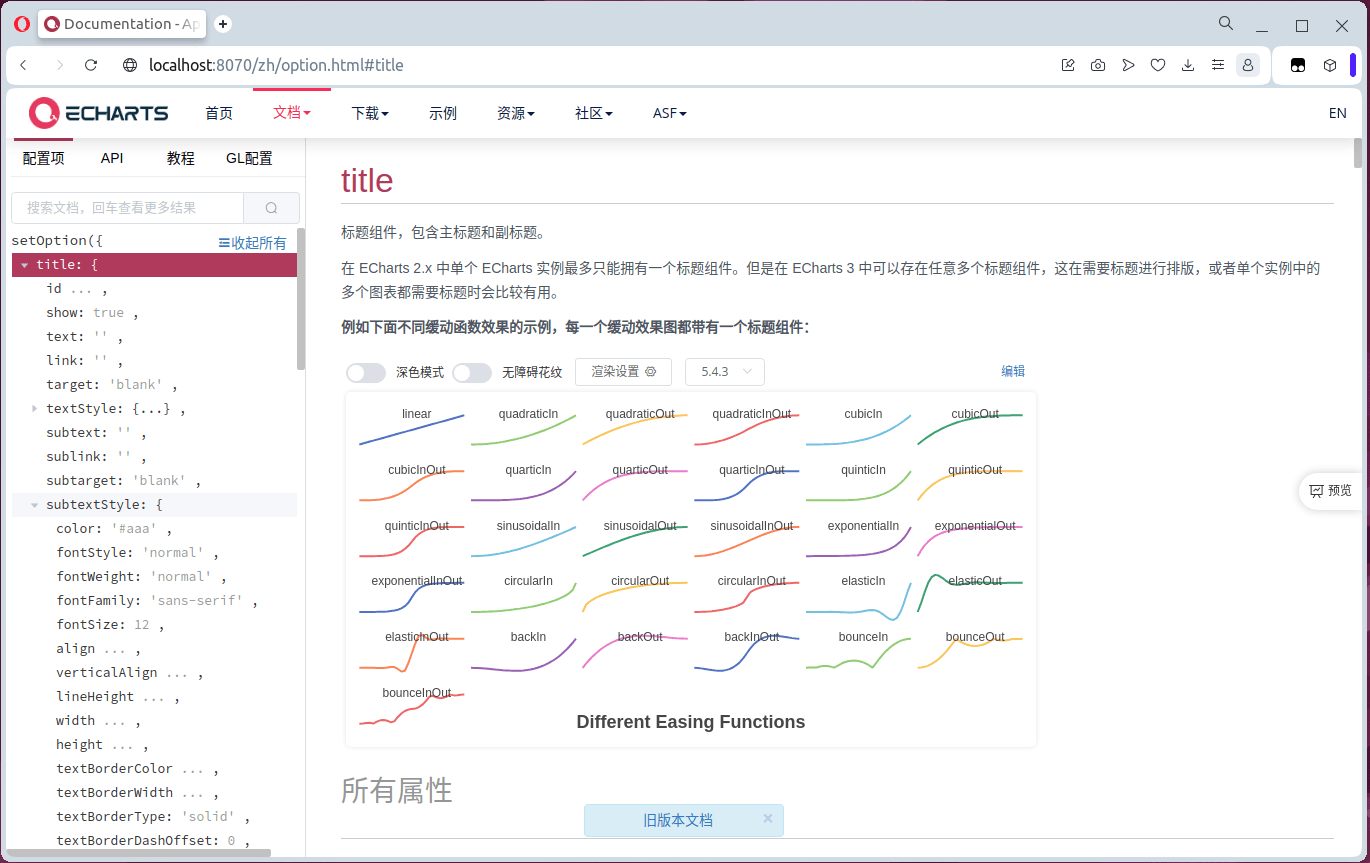This screenshot has width=1370, height=863.
Task: Click the 预览 preview floating button
Action: click(x=1331, y=491)
